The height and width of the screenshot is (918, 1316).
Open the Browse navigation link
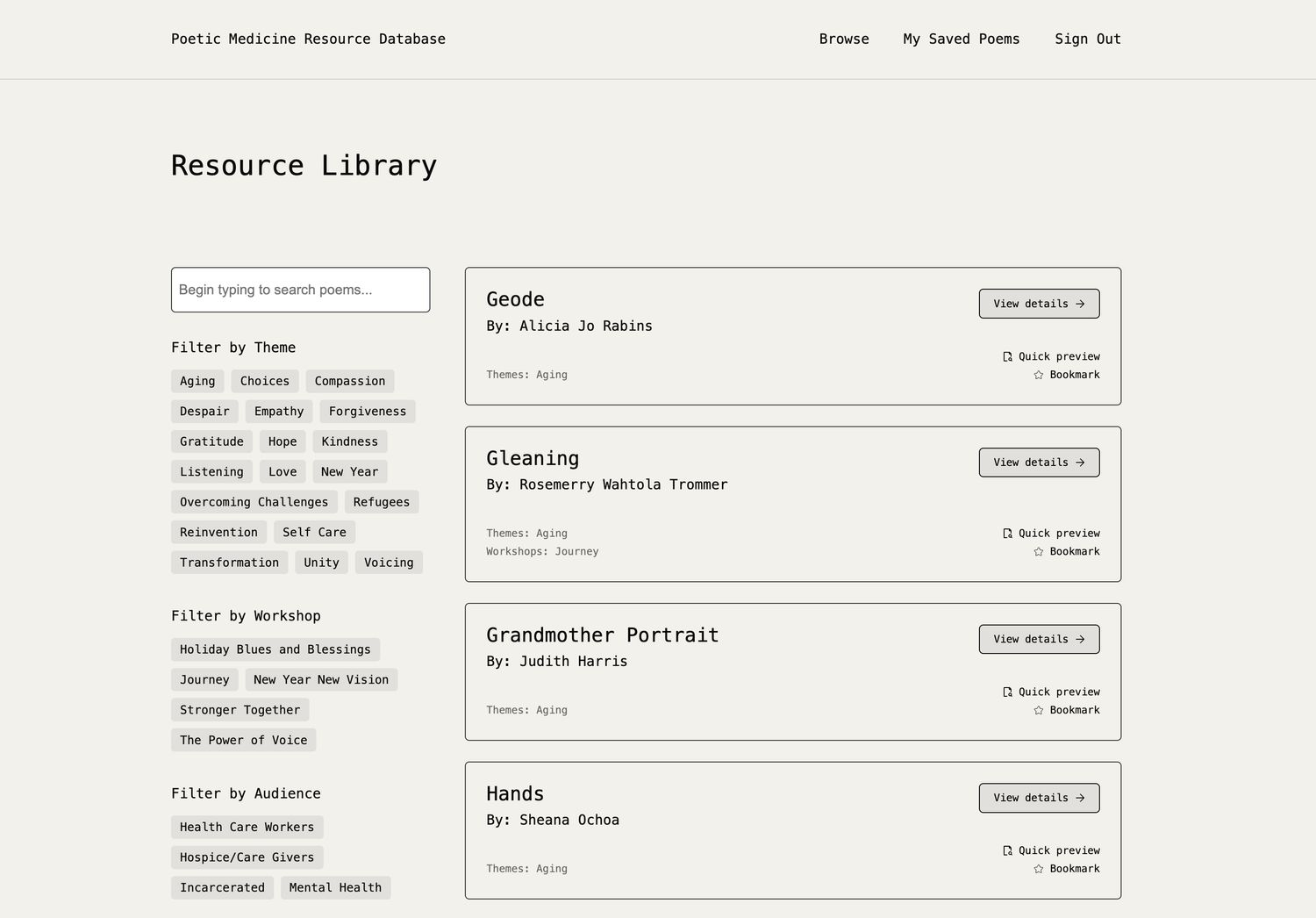(x=843, y=39)
